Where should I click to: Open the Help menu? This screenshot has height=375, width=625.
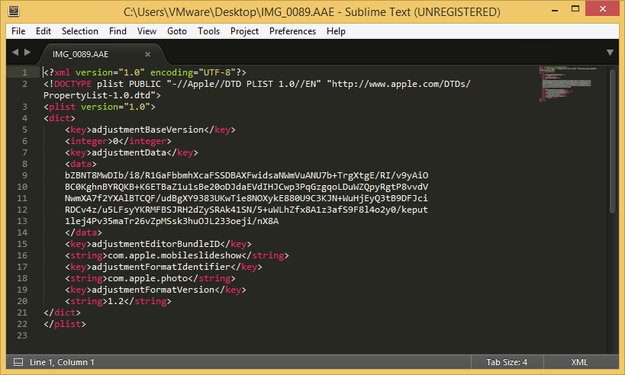336,31
